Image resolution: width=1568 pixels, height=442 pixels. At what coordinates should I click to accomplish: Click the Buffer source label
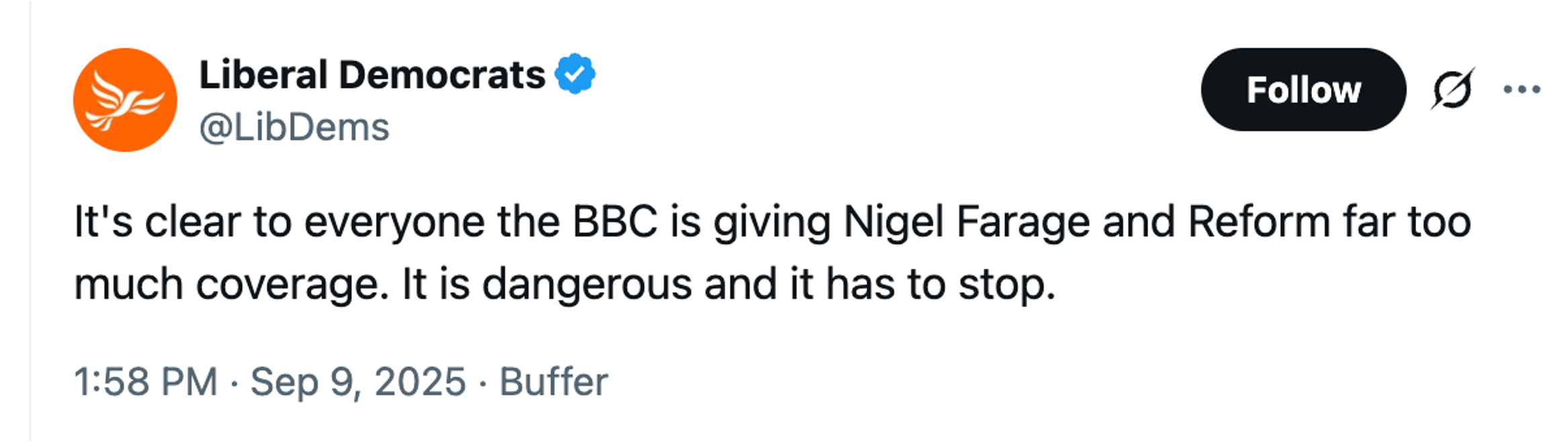(554, 382)
